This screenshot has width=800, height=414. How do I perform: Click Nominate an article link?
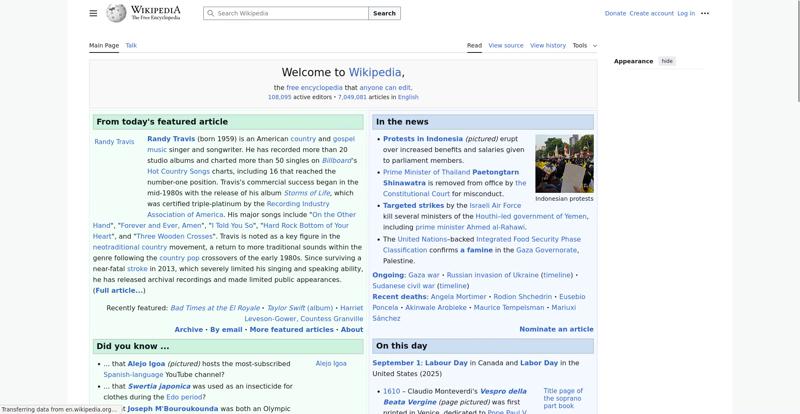pos(556,329)
